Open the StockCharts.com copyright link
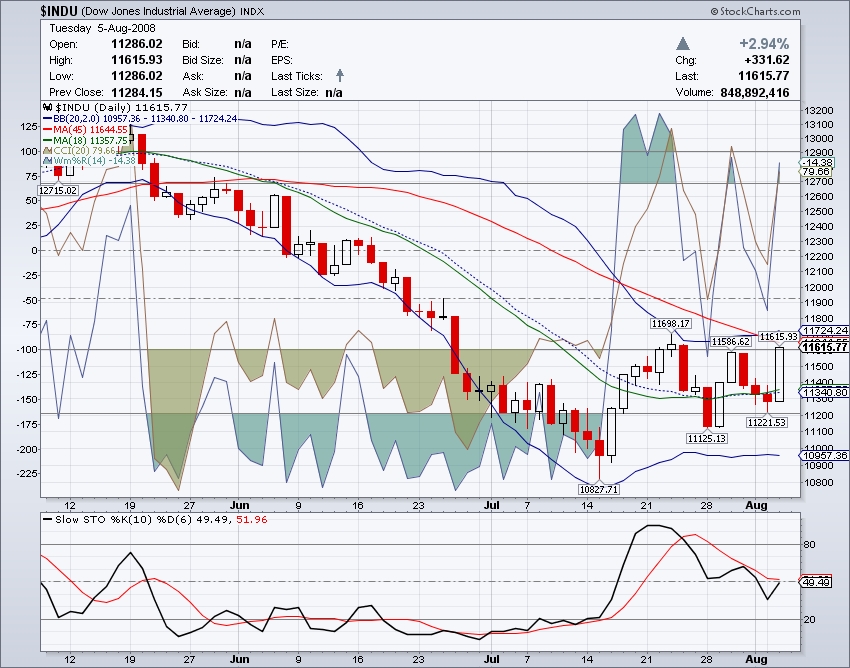The height and width of the screenshot is (668, 850). point(755,11)
